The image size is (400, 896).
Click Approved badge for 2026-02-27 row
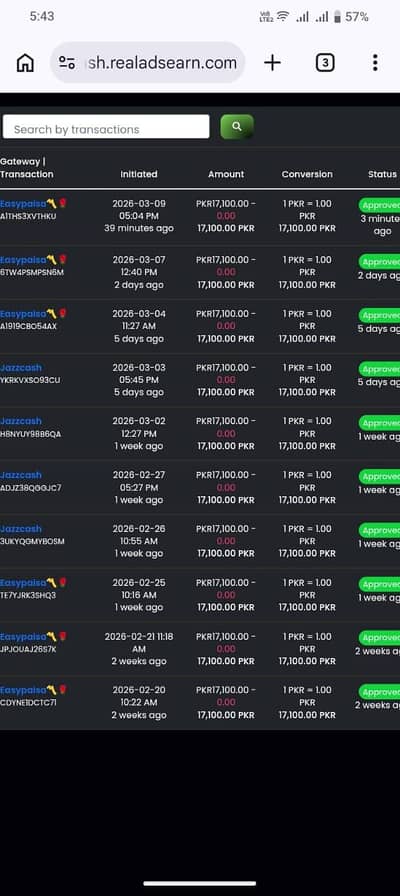tap(379, 477)
